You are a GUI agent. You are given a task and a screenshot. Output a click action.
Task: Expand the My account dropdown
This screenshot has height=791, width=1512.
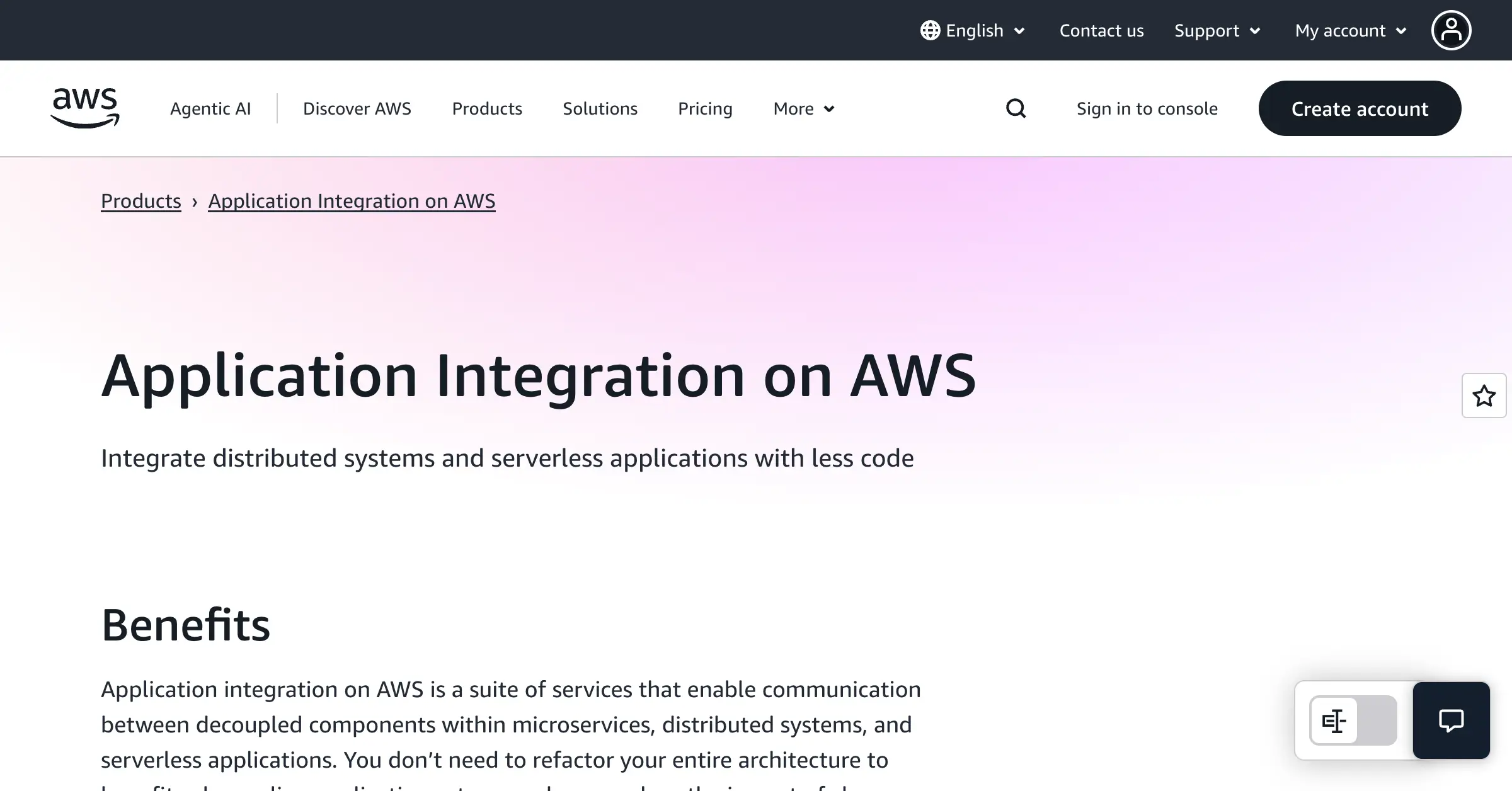[x=1351, y=30]
